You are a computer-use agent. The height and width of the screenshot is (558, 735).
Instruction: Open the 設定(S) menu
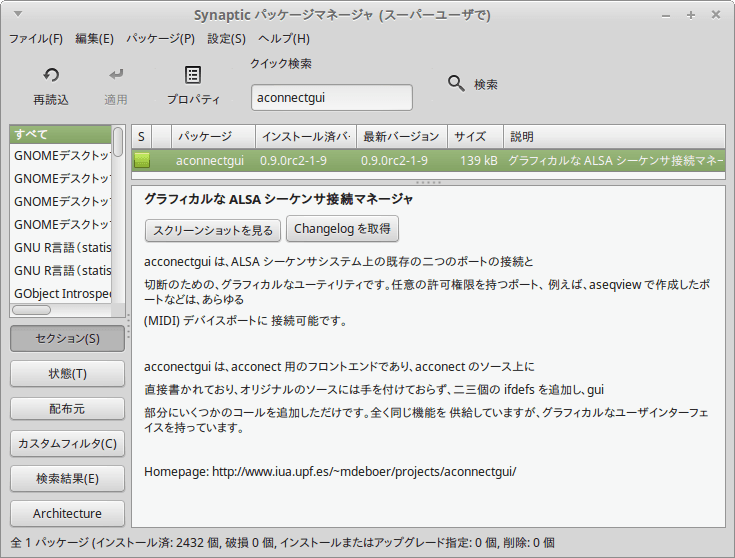[x=226, y=38]
